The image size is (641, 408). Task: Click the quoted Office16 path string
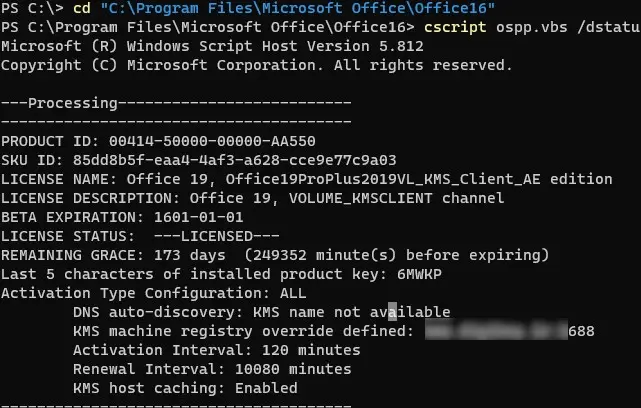pos(298,8)
